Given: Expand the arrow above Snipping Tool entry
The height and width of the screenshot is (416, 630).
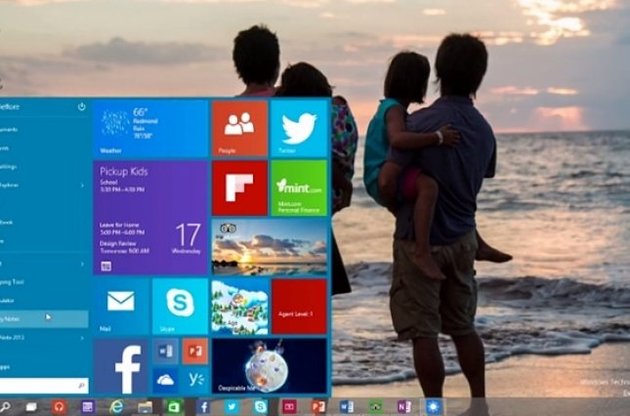Looking at the screenshot, I should pyautogui.click(x=82, y=264).
